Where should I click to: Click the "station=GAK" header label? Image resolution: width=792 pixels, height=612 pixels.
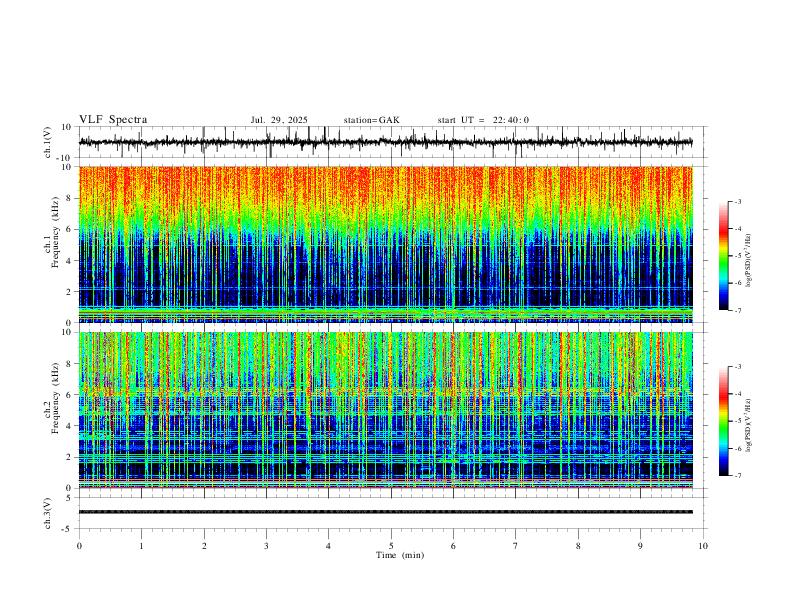click(x=371, y=120)
